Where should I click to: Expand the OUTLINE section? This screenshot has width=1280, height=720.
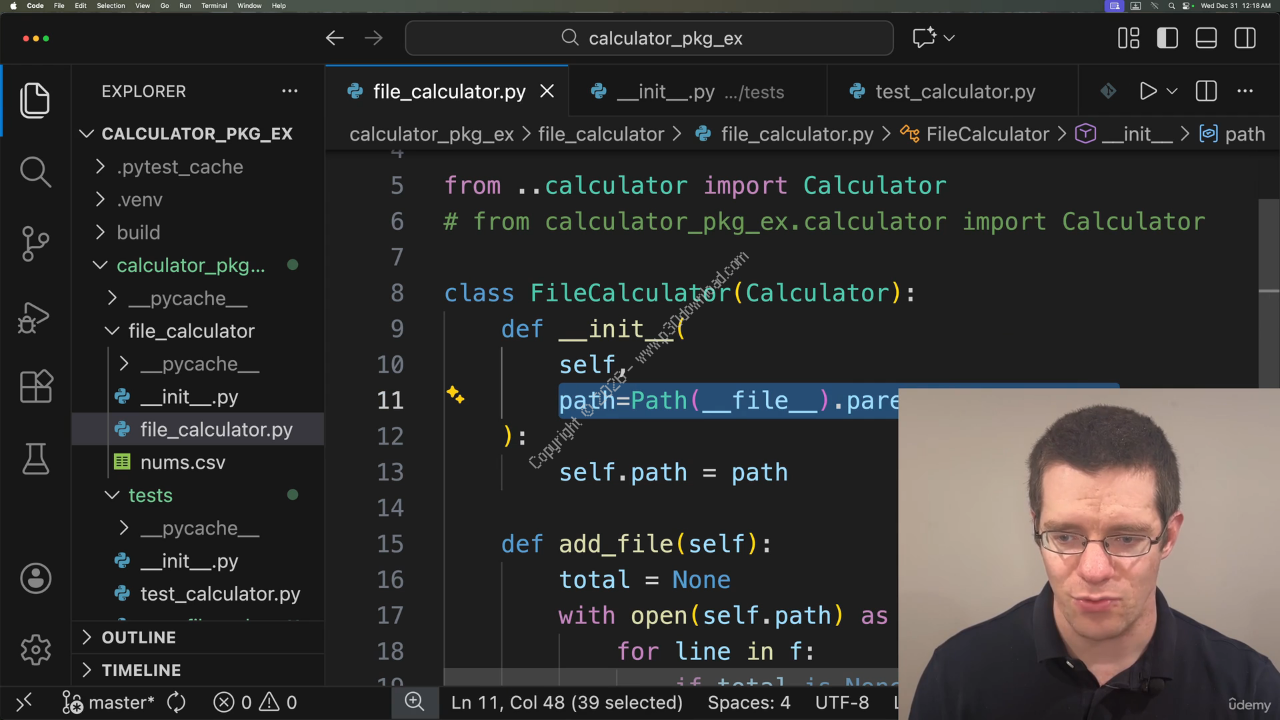138,637
